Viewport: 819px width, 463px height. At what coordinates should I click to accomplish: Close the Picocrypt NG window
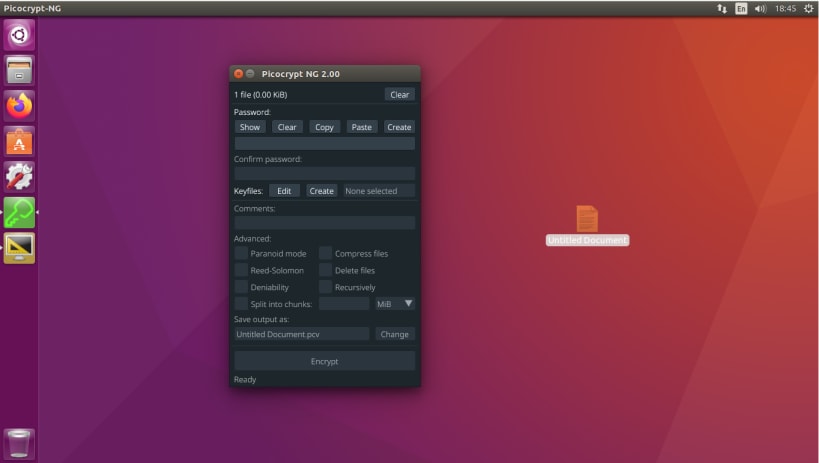click(x=238, y=74)
